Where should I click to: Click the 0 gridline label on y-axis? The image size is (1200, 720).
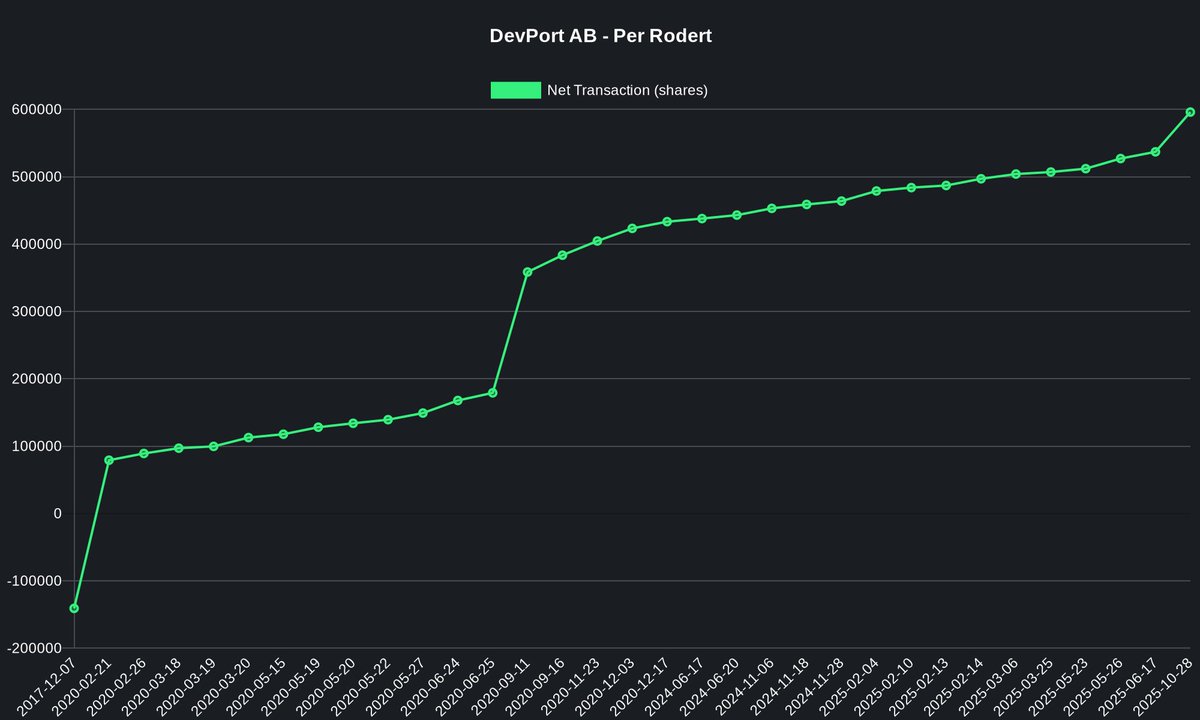(x=60, y=511)
